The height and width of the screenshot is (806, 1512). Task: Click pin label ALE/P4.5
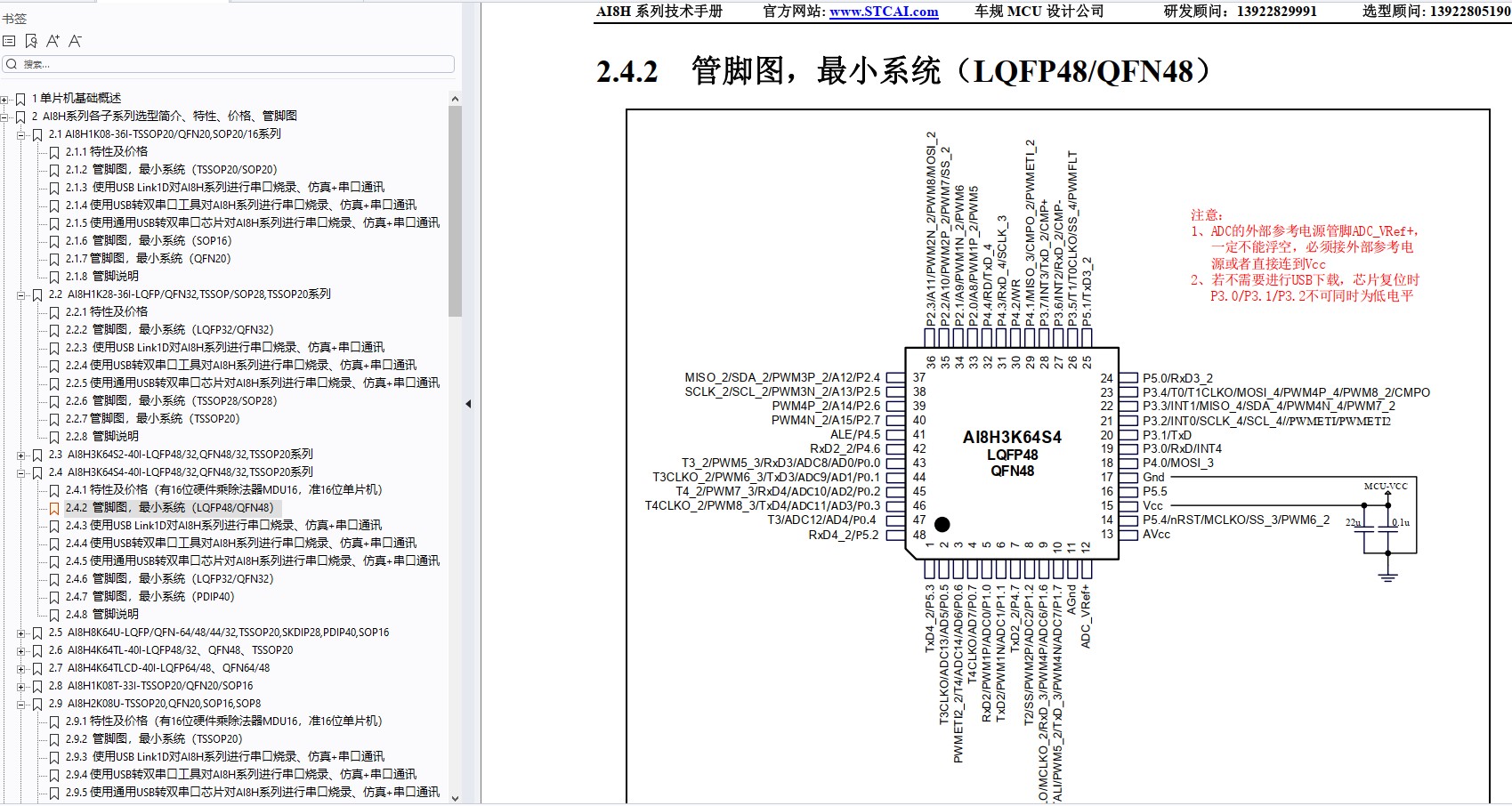(855, 435)
